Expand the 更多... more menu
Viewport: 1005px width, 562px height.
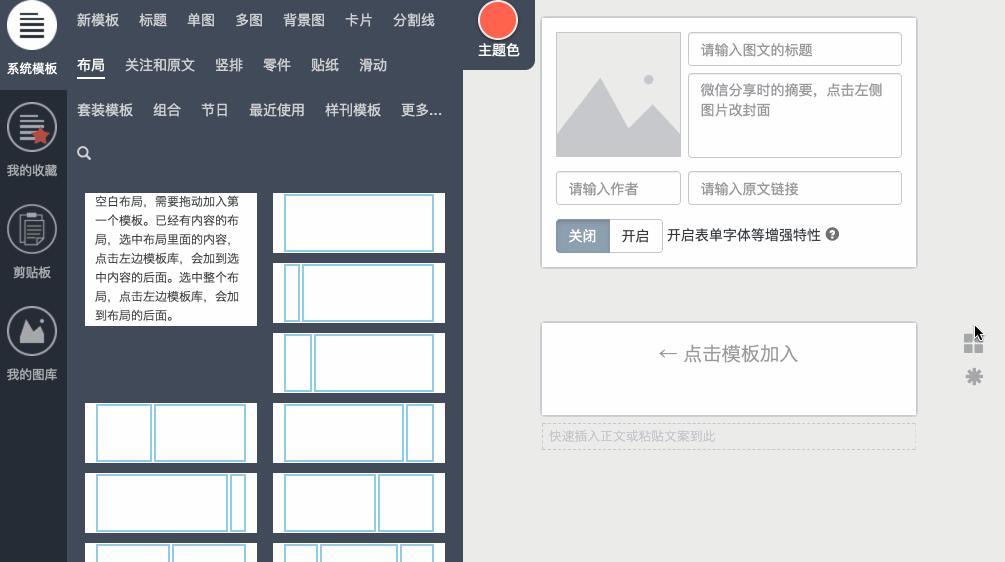point(422,110)
